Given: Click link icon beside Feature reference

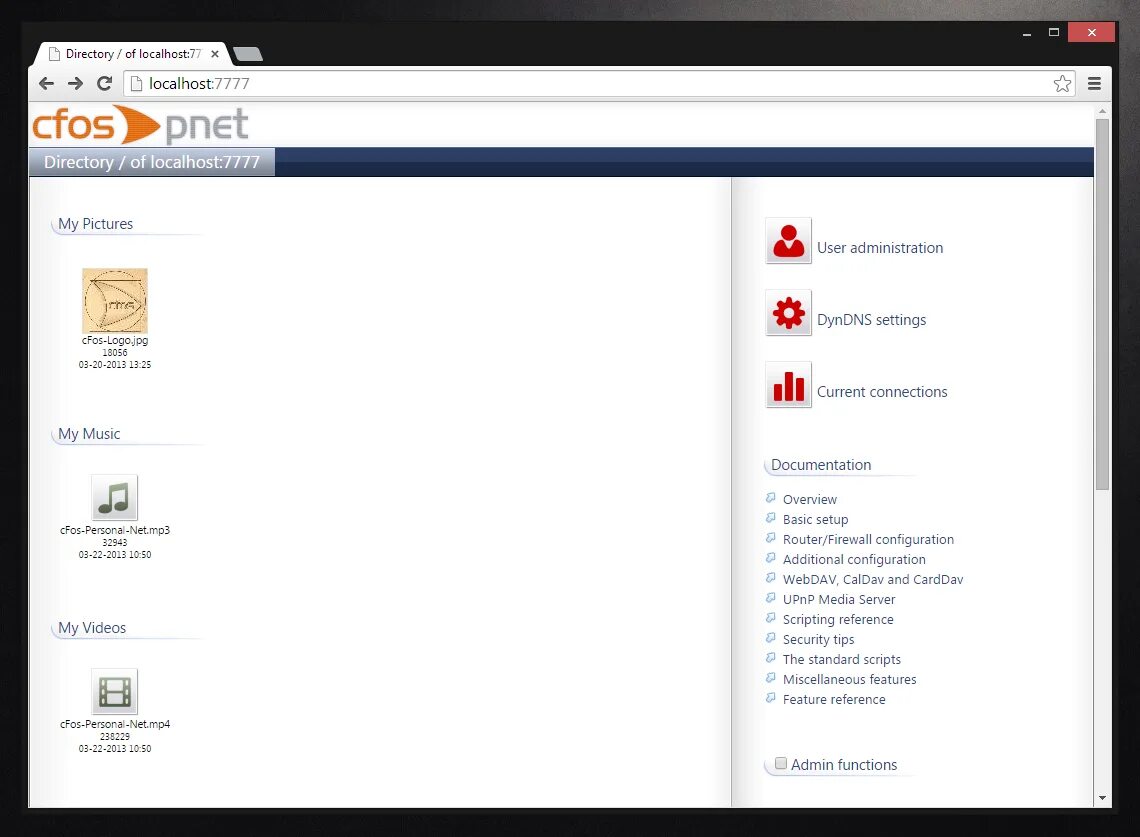Looking at the screenshot, I should pos(771,698).
